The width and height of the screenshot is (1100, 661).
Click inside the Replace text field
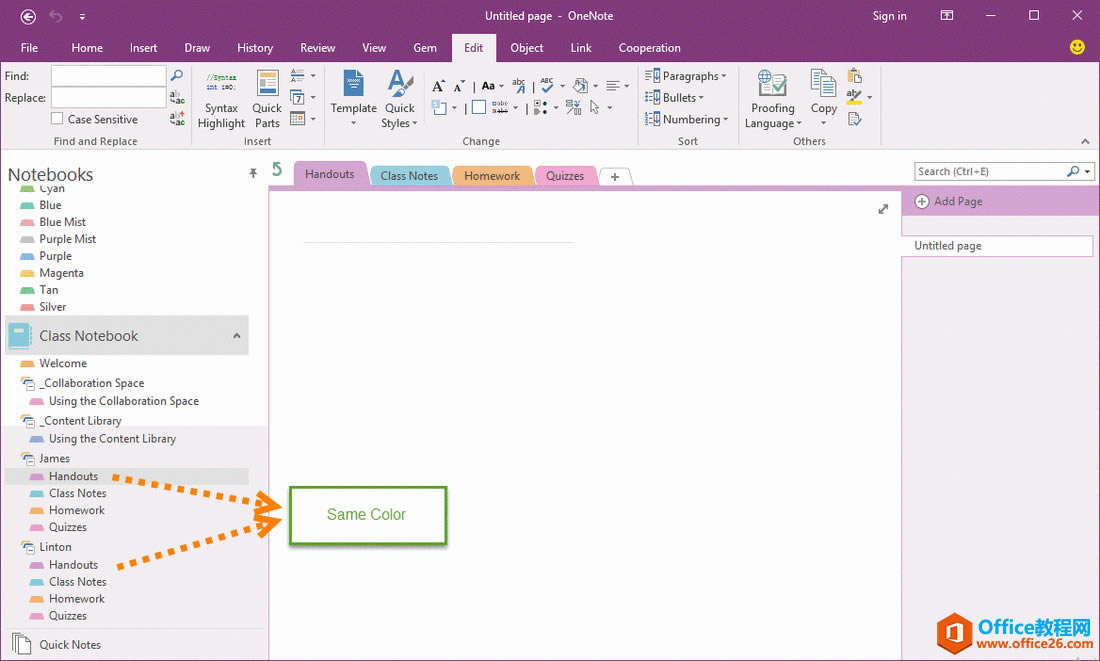coord(109,98)
